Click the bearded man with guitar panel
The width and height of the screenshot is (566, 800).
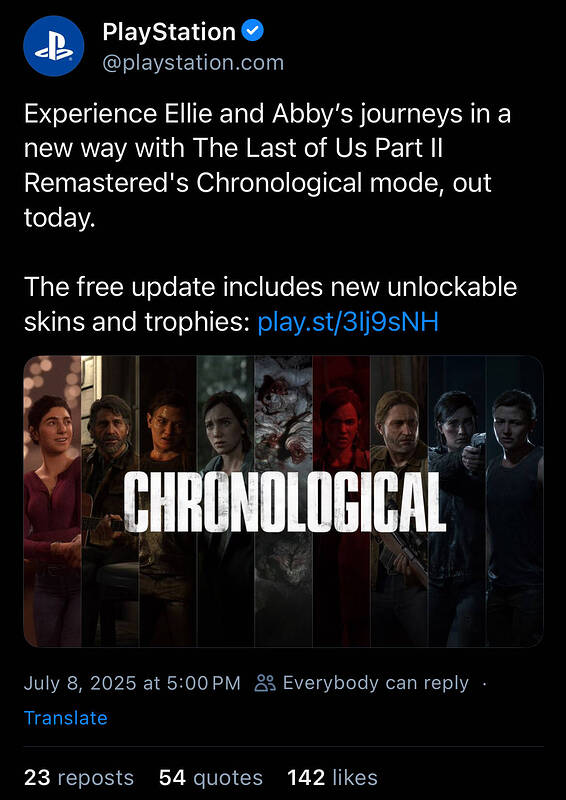(x=110, y=501)
